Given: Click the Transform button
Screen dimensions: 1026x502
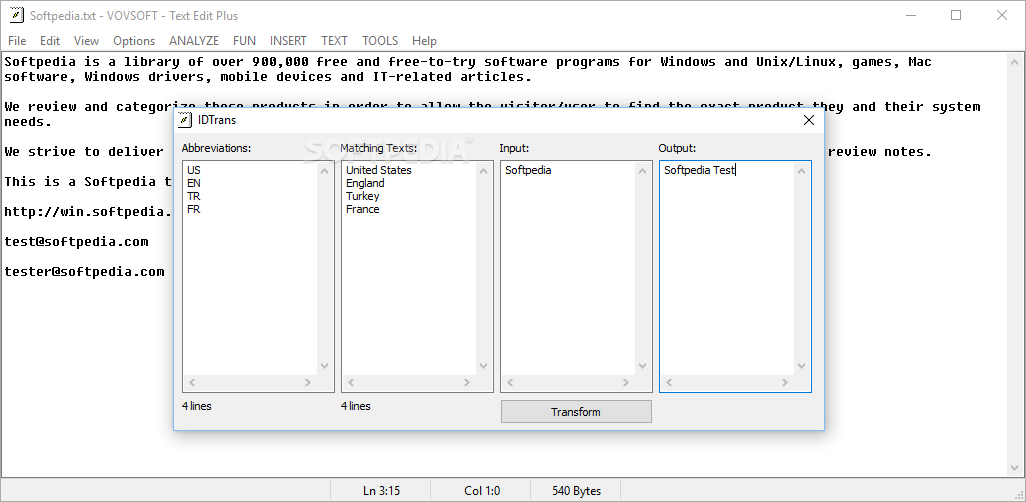Looking at the screenshot, I should (576, 412).
